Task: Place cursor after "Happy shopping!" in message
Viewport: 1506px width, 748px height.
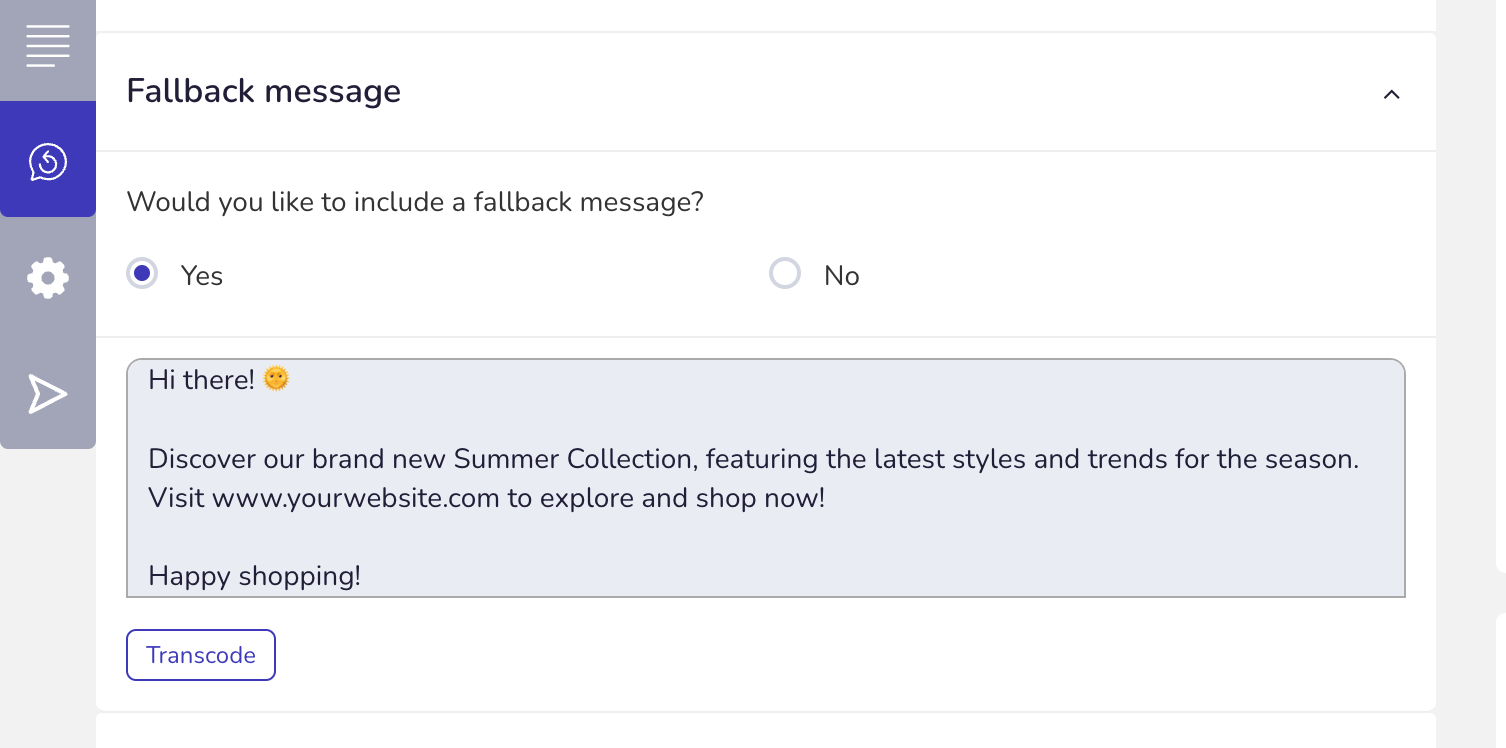Action: pos(362,576)
